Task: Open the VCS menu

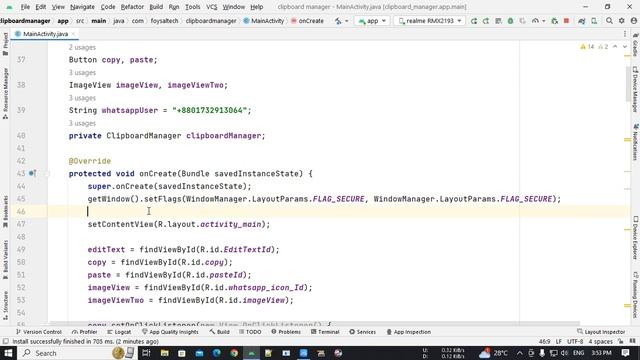Action: 211,7
